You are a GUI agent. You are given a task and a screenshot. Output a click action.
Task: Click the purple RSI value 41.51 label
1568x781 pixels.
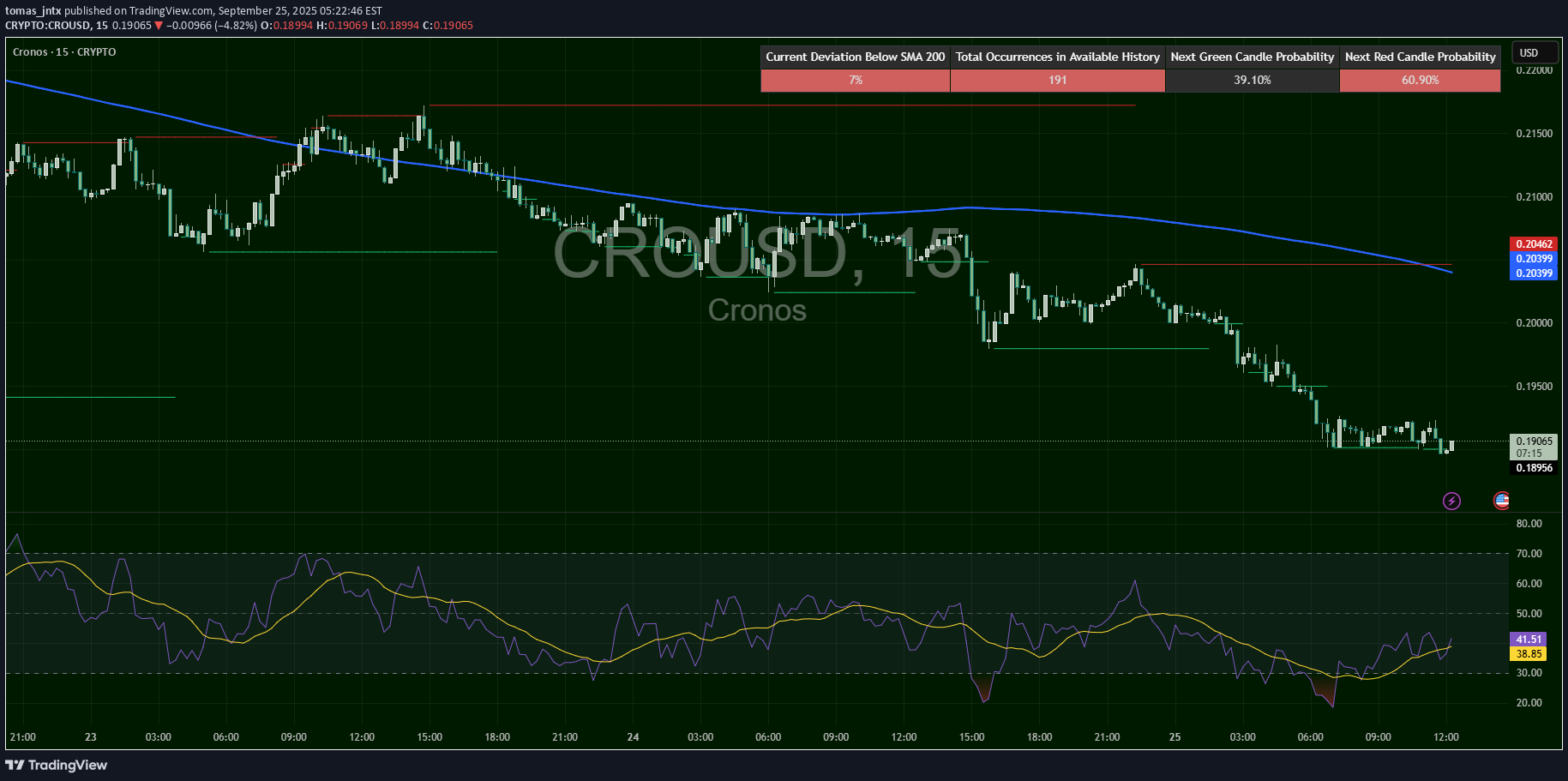(1529, 640)
